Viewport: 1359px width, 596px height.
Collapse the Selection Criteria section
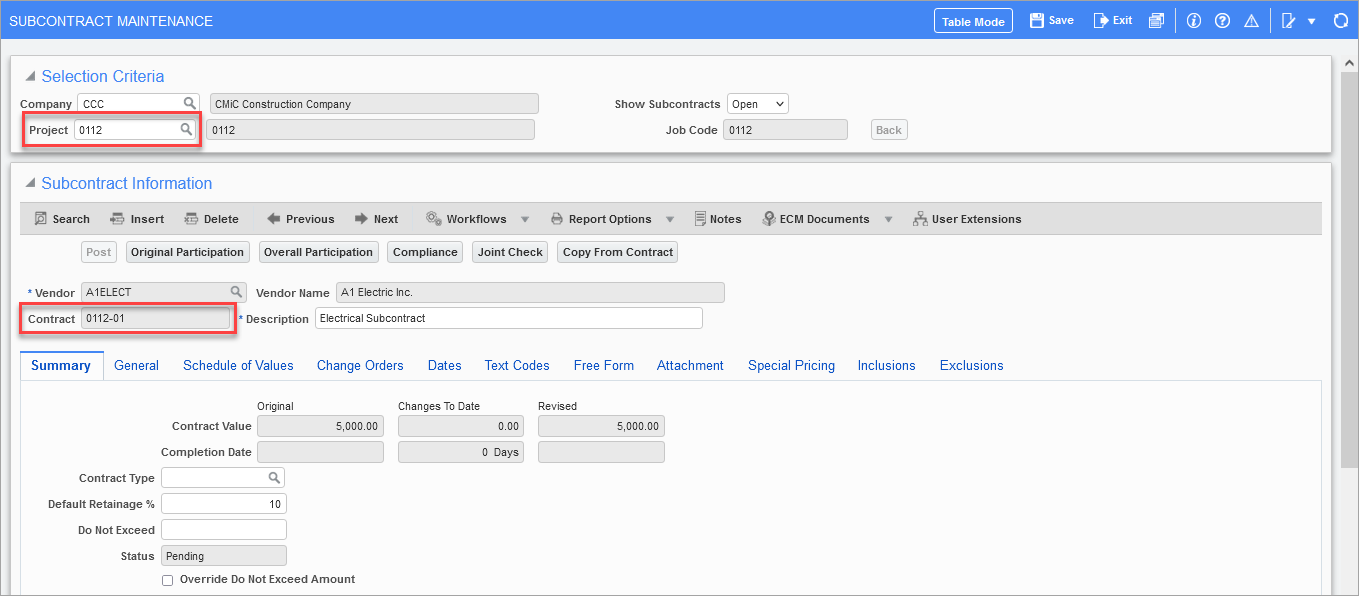point(31,77)
